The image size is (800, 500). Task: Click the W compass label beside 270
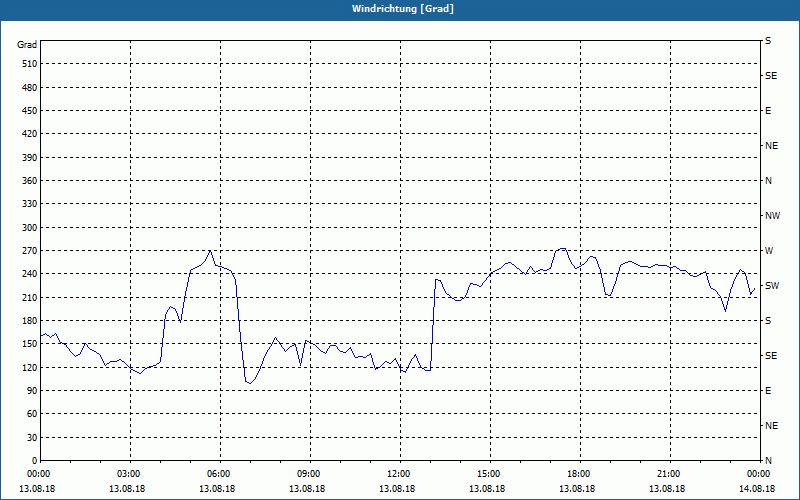tap(769, 251)
